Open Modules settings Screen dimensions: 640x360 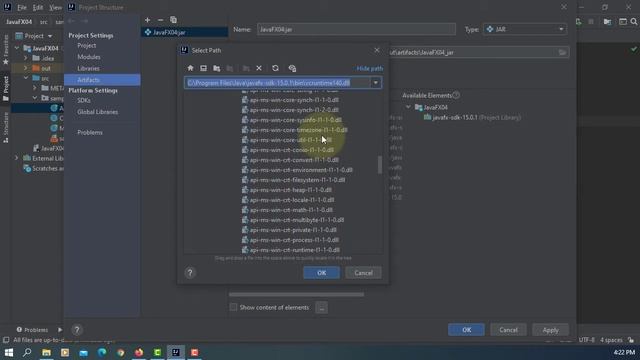point(89,57)
